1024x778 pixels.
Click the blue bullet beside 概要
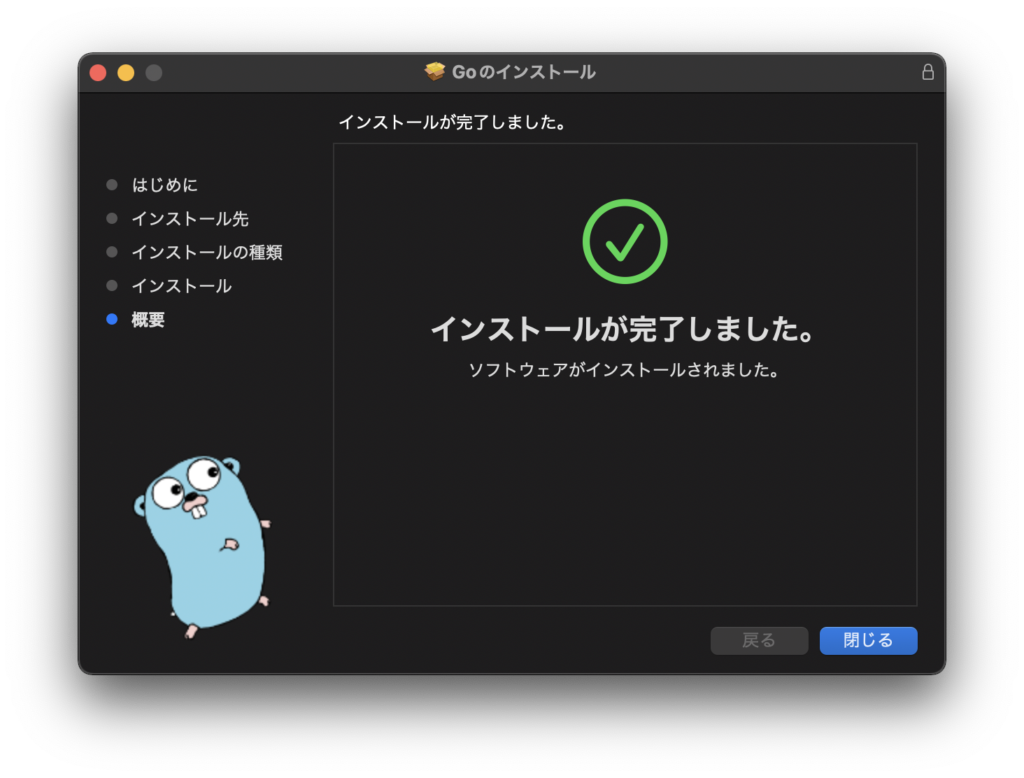(112, 320)
